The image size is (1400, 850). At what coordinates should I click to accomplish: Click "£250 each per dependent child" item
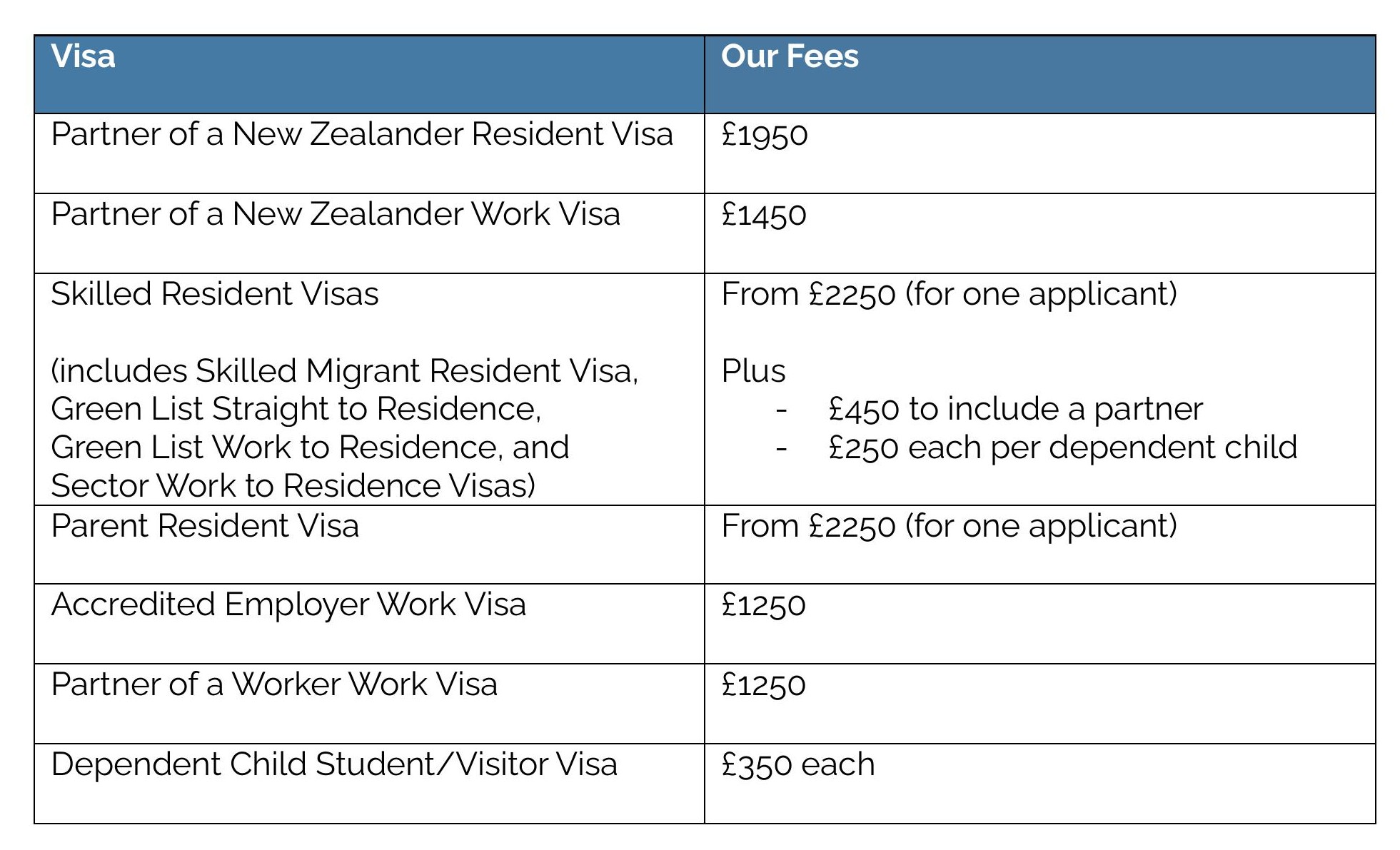pyautogui.click(x=1062, y=447)
